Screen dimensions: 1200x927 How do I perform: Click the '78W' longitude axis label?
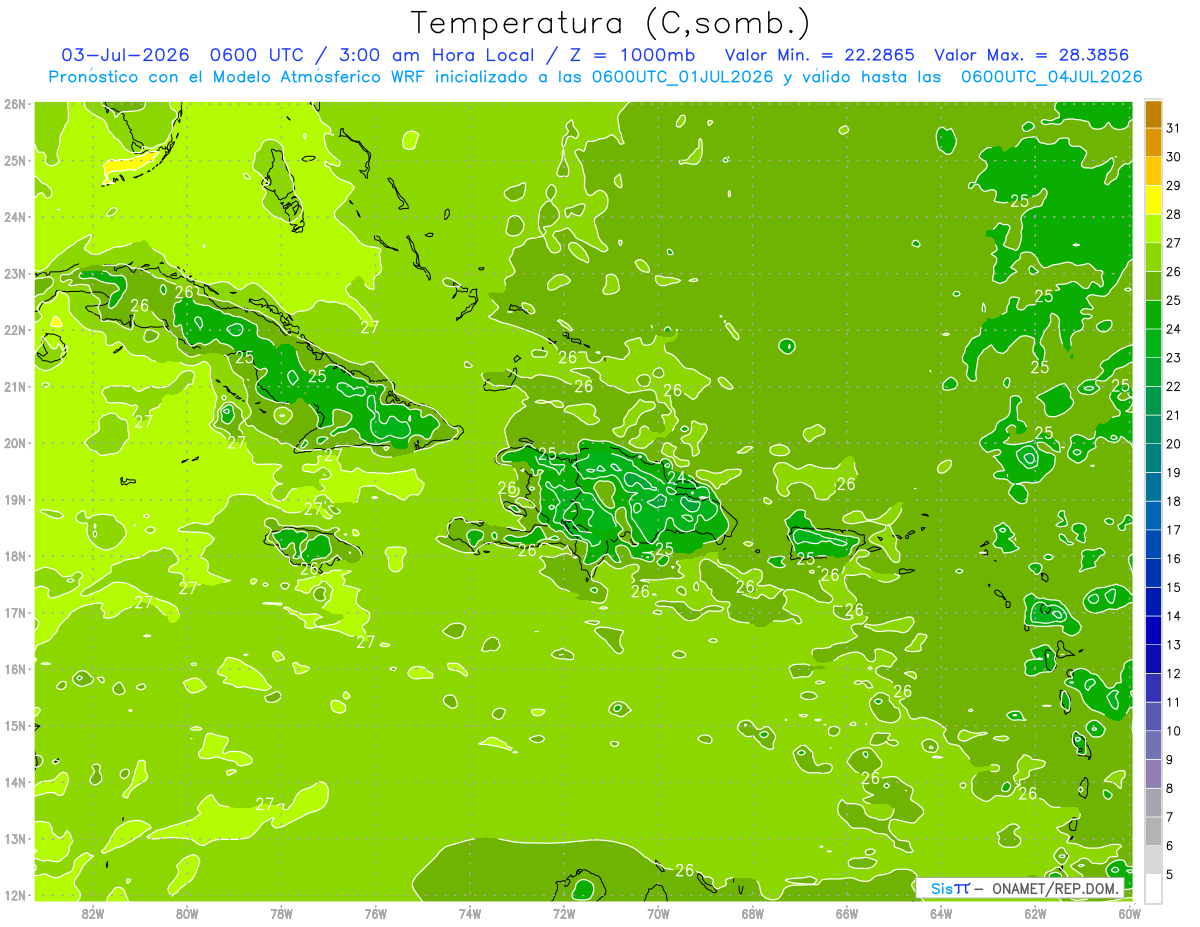click(281, 913)
